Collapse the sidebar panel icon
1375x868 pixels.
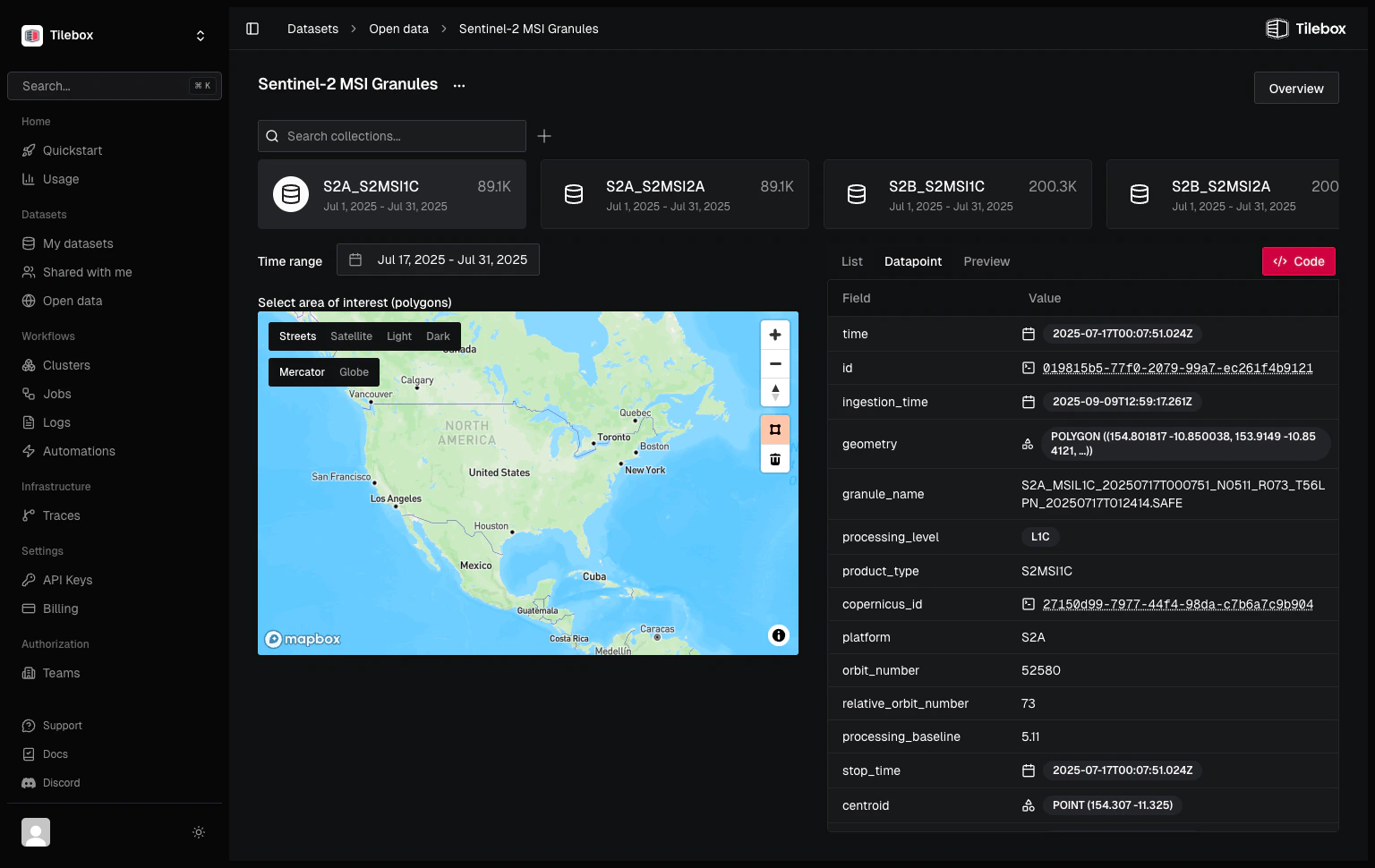tap(252, 29)
